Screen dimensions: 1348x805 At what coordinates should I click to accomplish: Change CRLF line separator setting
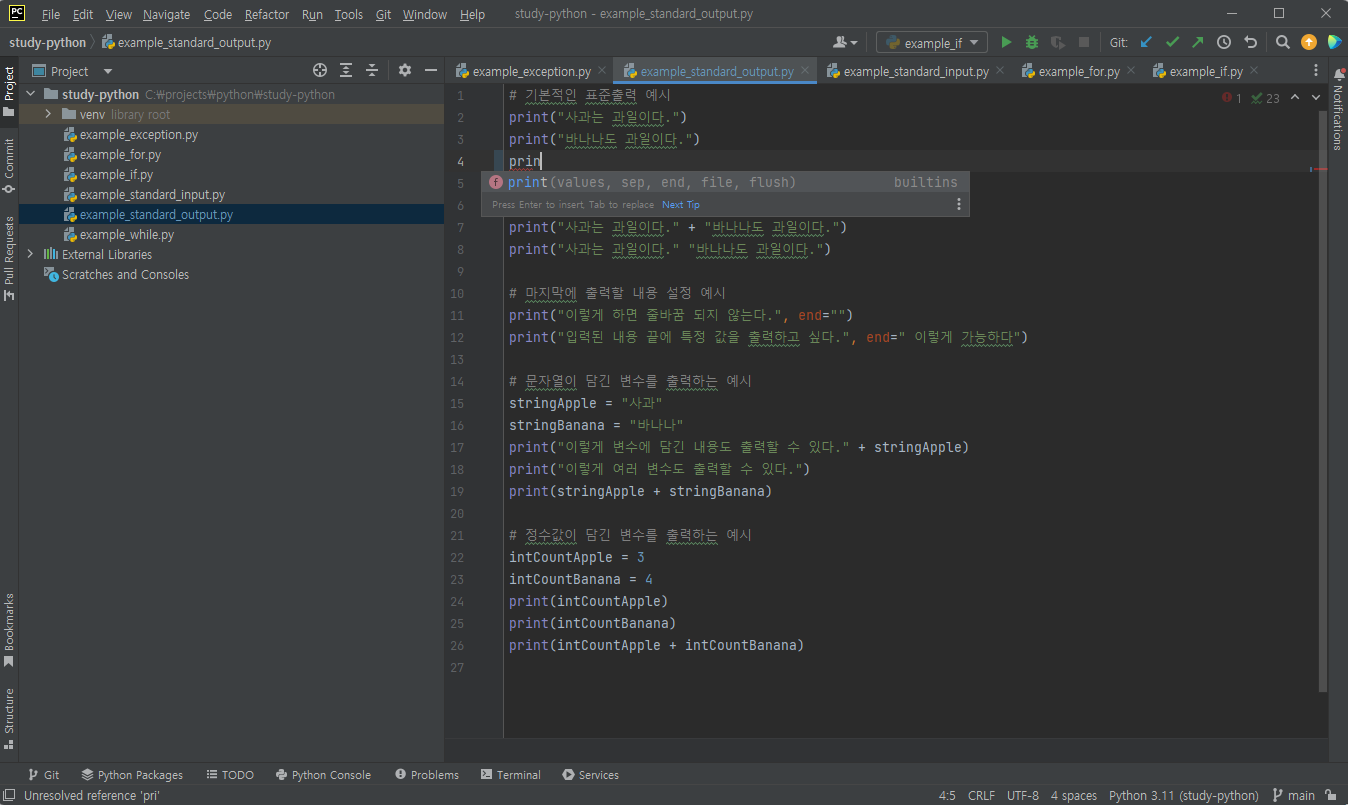[981, 796]
